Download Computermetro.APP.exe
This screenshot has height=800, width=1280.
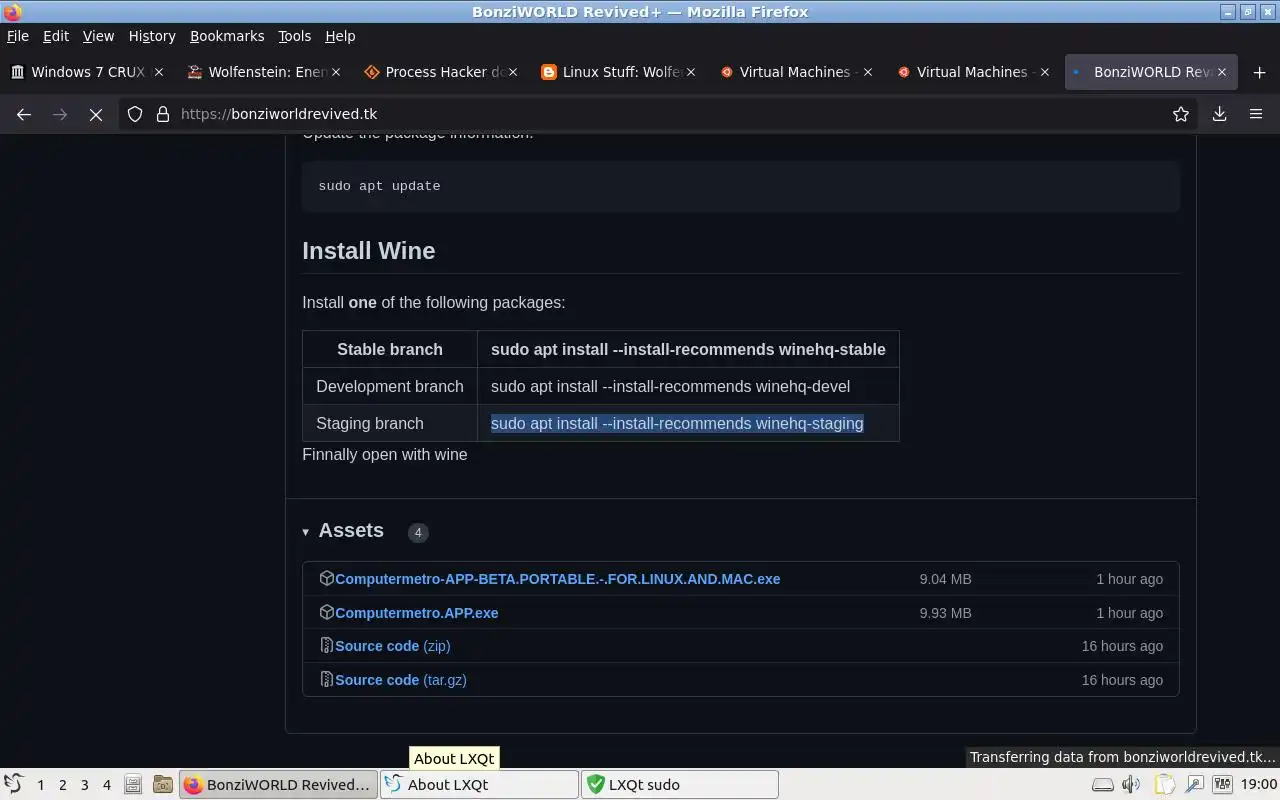[x=416, y=613]
